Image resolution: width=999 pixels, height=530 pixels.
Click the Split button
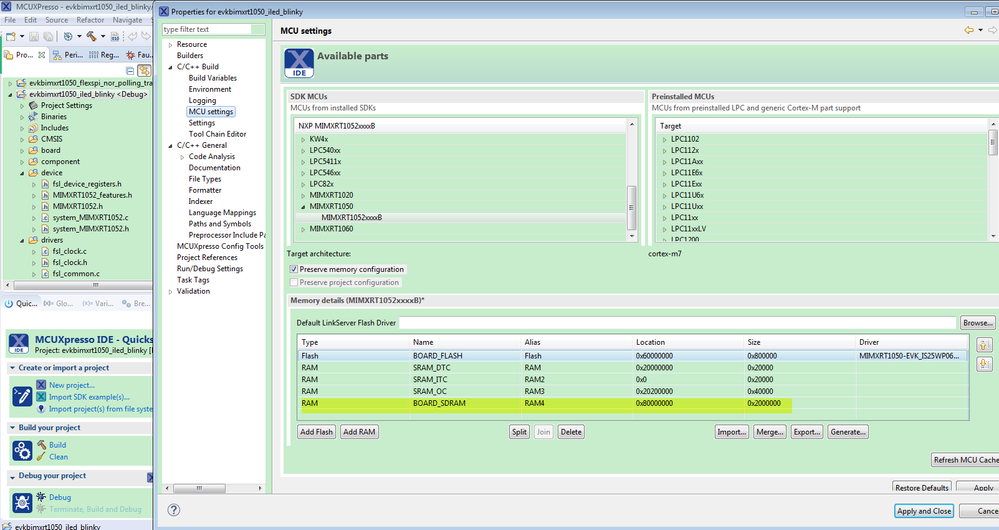(519, 432)
